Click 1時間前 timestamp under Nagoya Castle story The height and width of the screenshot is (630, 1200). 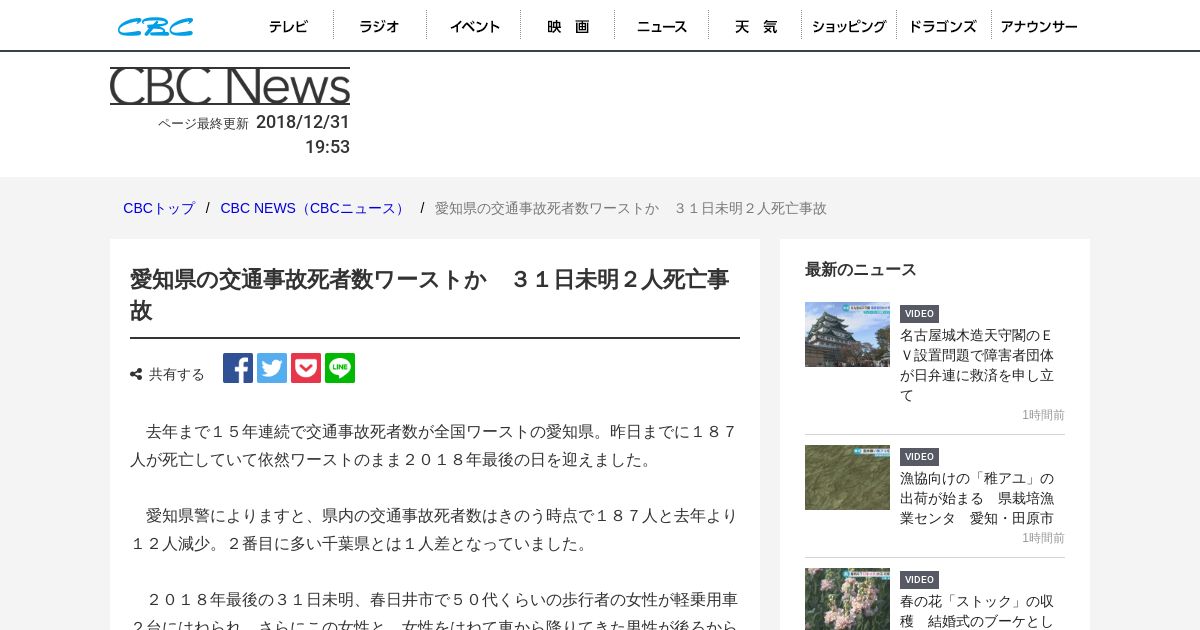1043,415
